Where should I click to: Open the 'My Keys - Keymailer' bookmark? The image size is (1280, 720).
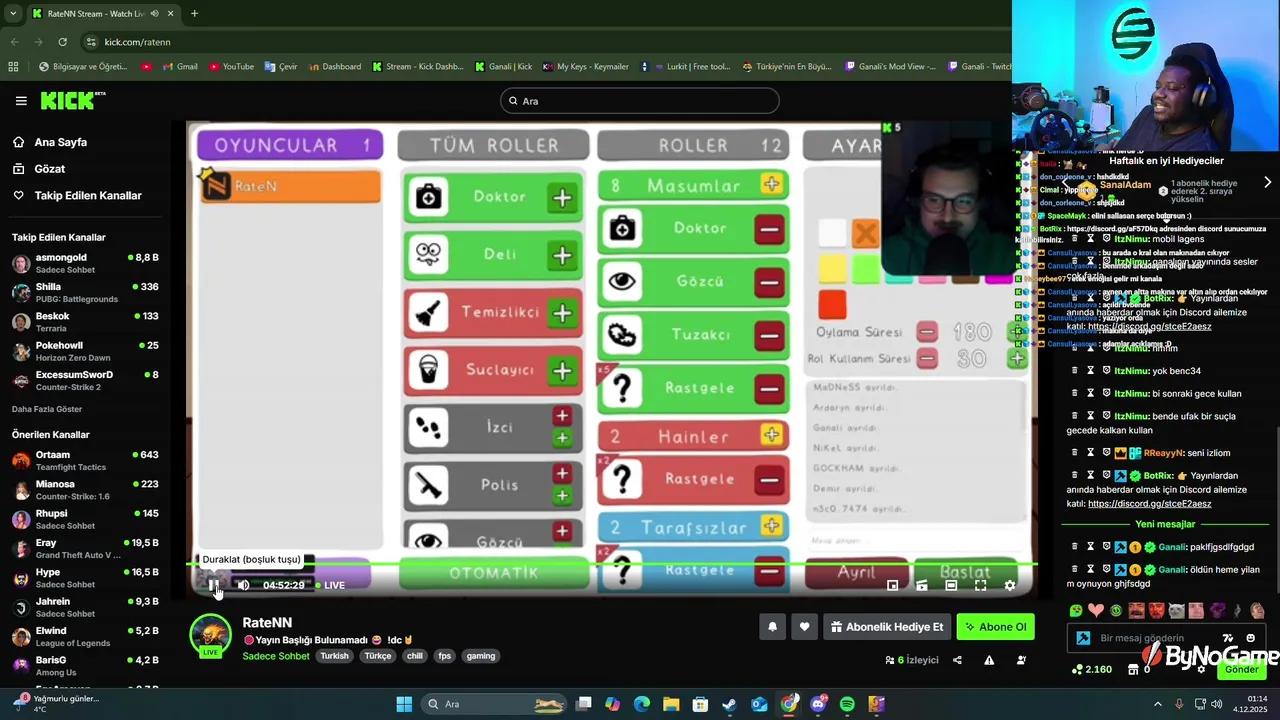pos(586,67)
